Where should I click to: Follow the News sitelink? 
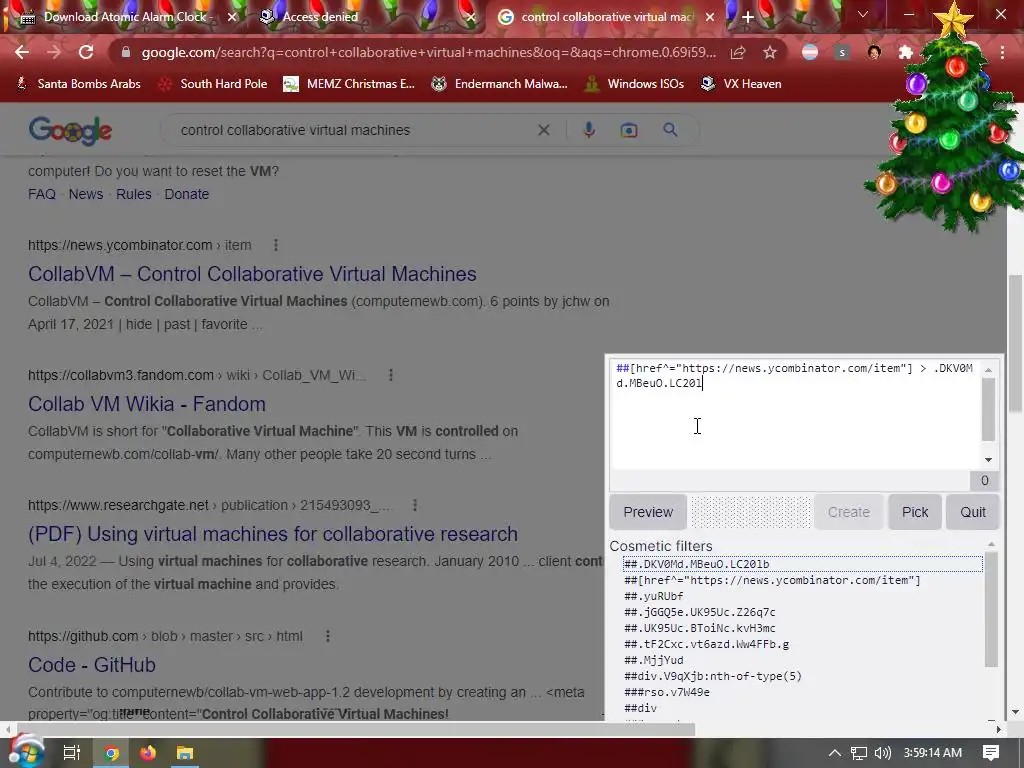coord(86,194)
